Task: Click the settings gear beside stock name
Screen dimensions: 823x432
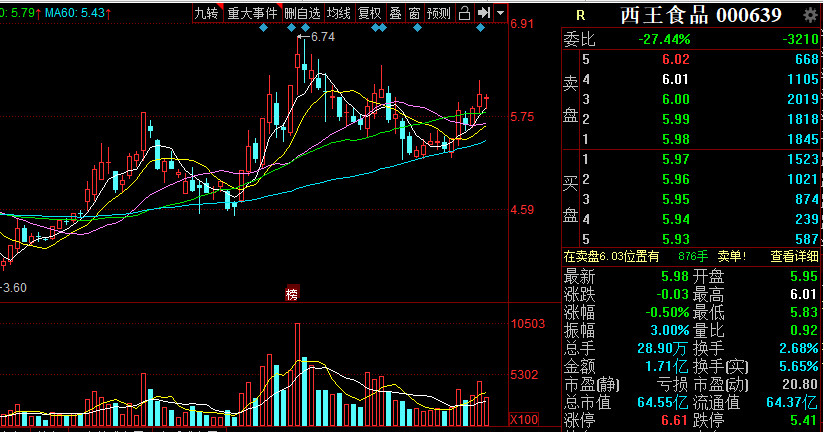Action: click(809, 15)
